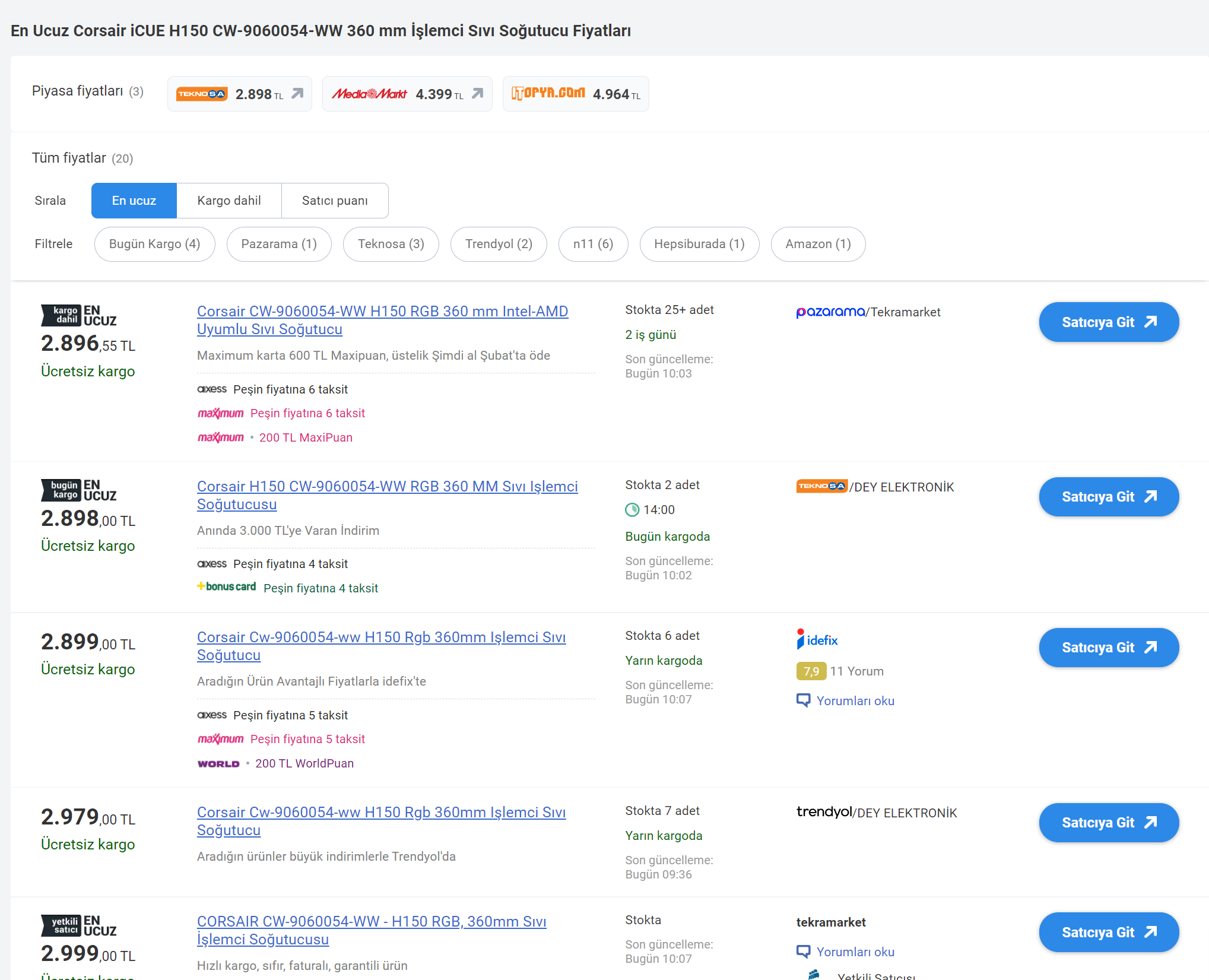
Task: Click the trendyol seller logo
Action: pyautogui.click(x=824, y=811)
